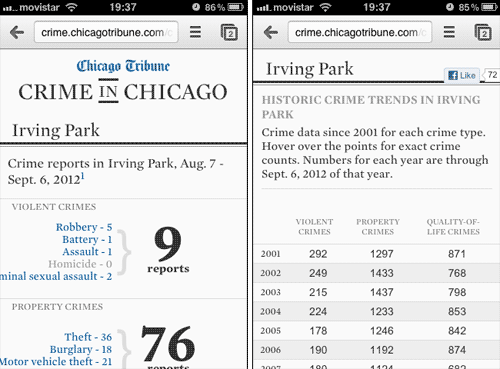Click the 9 reports violent crime total

[x=168, y=250]
